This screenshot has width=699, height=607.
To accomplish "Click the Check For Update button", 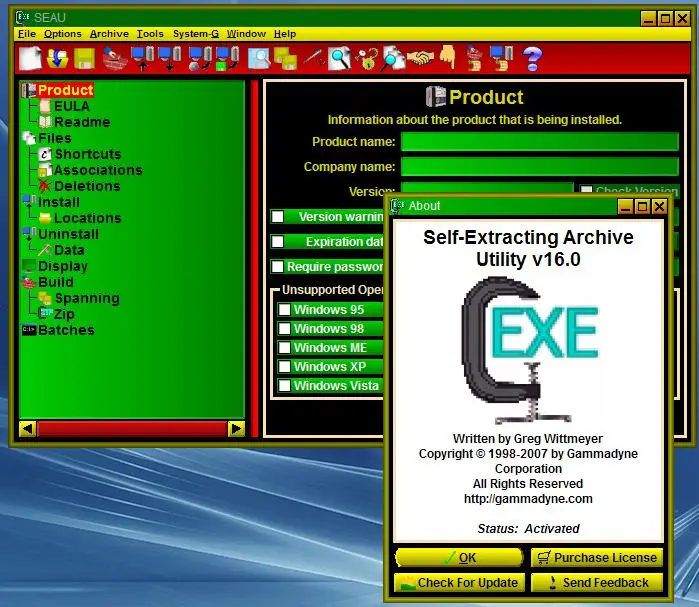I will click(x=459, y=582).
